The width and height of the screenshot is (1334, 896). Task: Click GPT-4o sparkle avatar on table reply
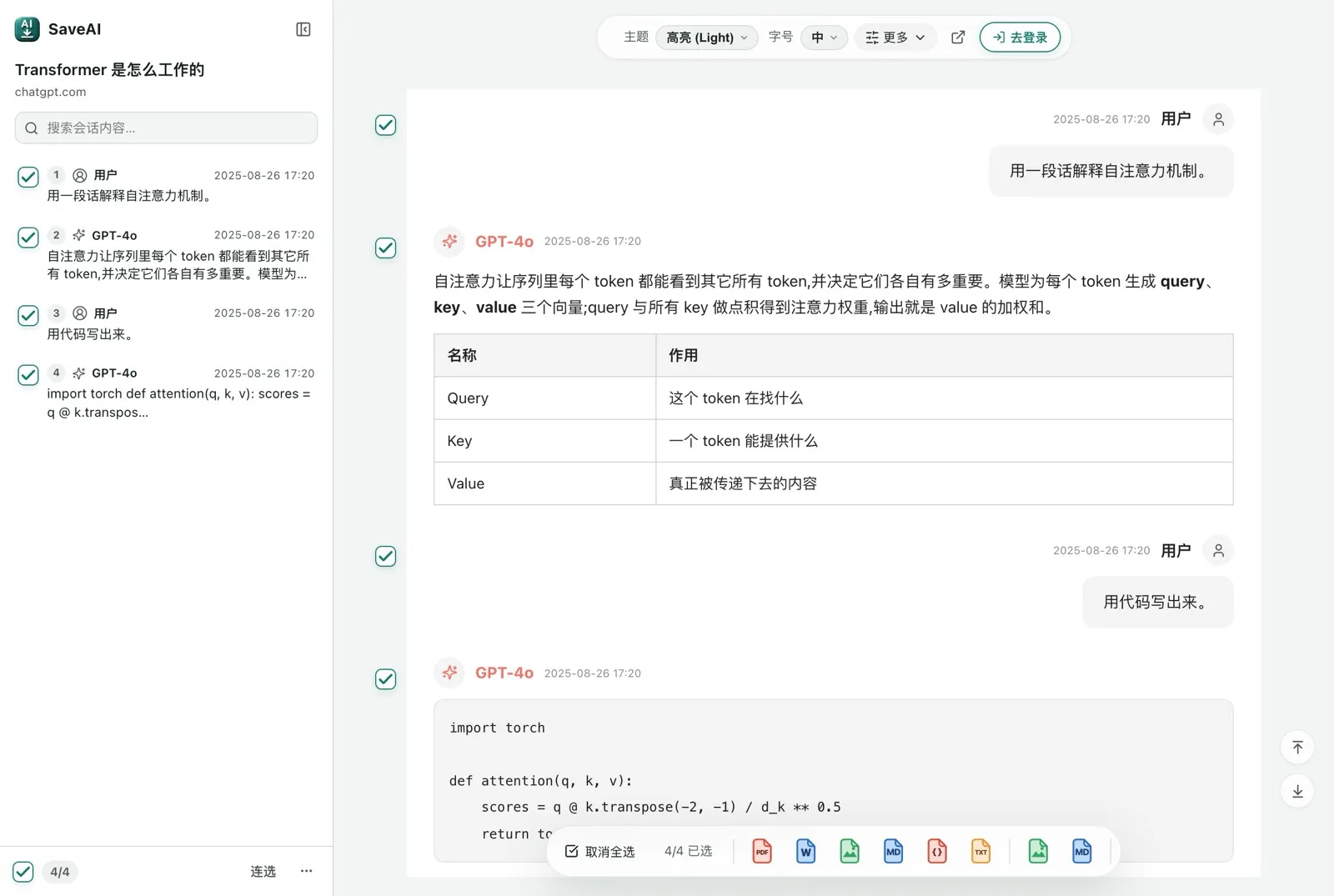[449, 242]
